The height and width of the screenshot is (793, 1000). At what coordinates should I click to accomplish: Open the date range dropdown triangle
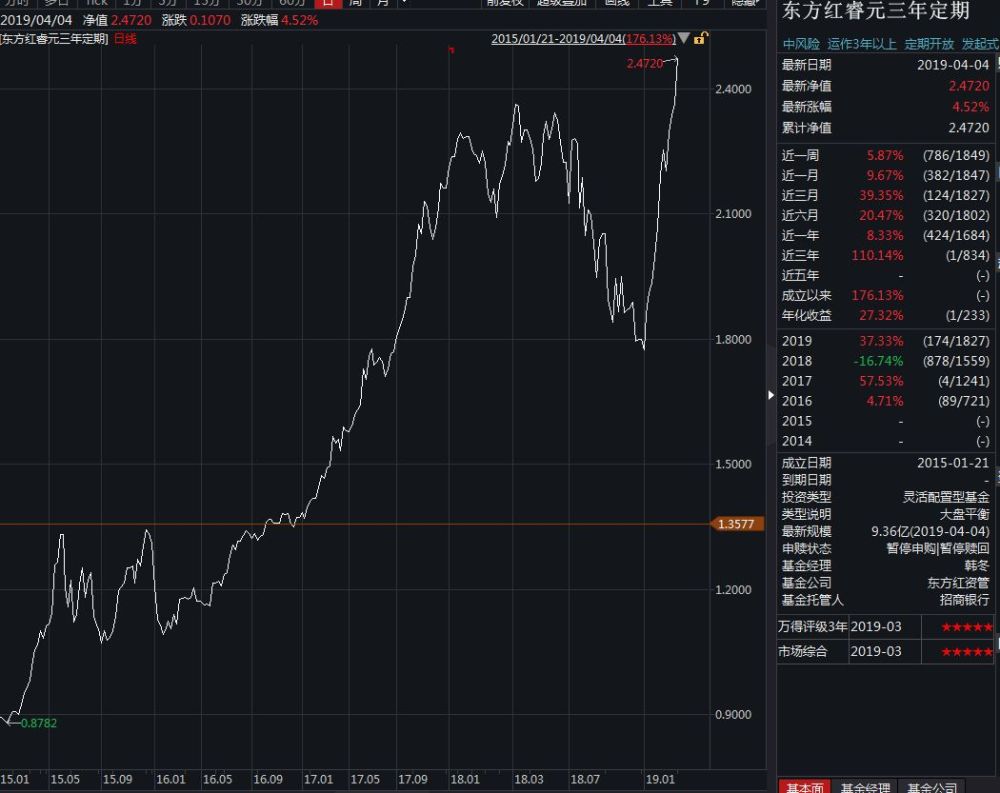(x=684, y=38)
